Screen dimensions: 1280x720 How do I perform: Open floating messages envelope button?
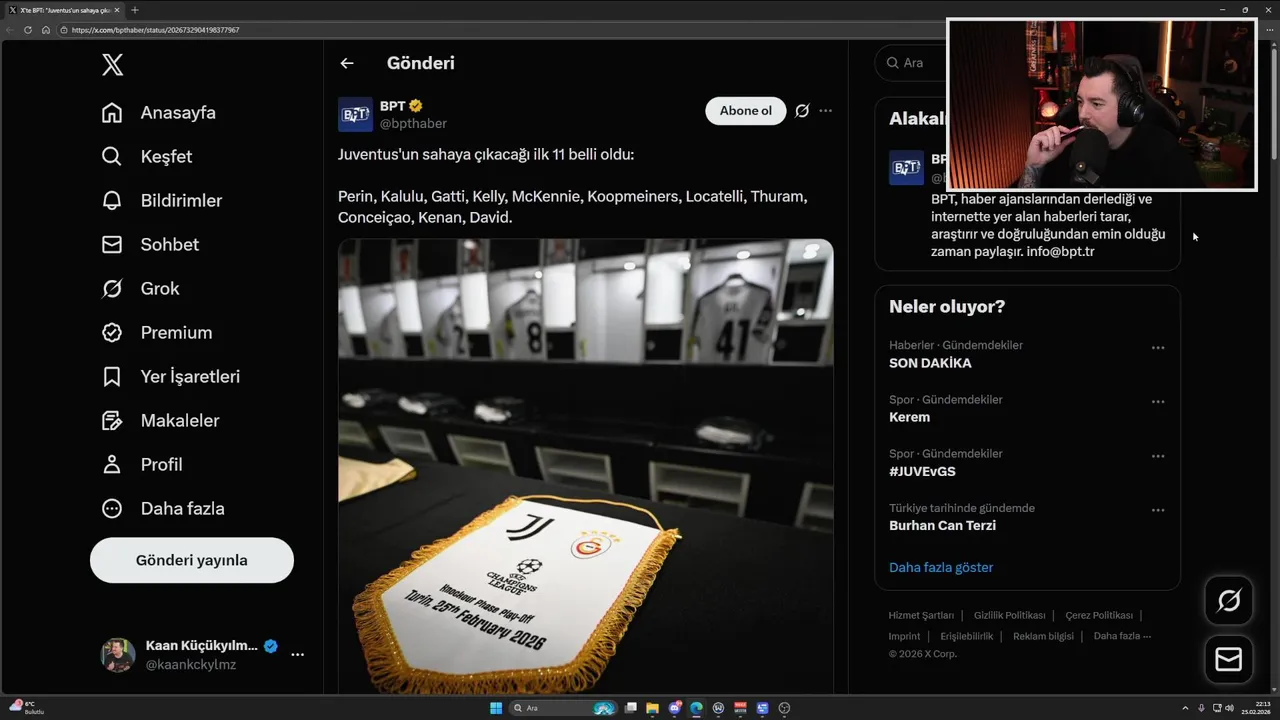[1228, 660]
